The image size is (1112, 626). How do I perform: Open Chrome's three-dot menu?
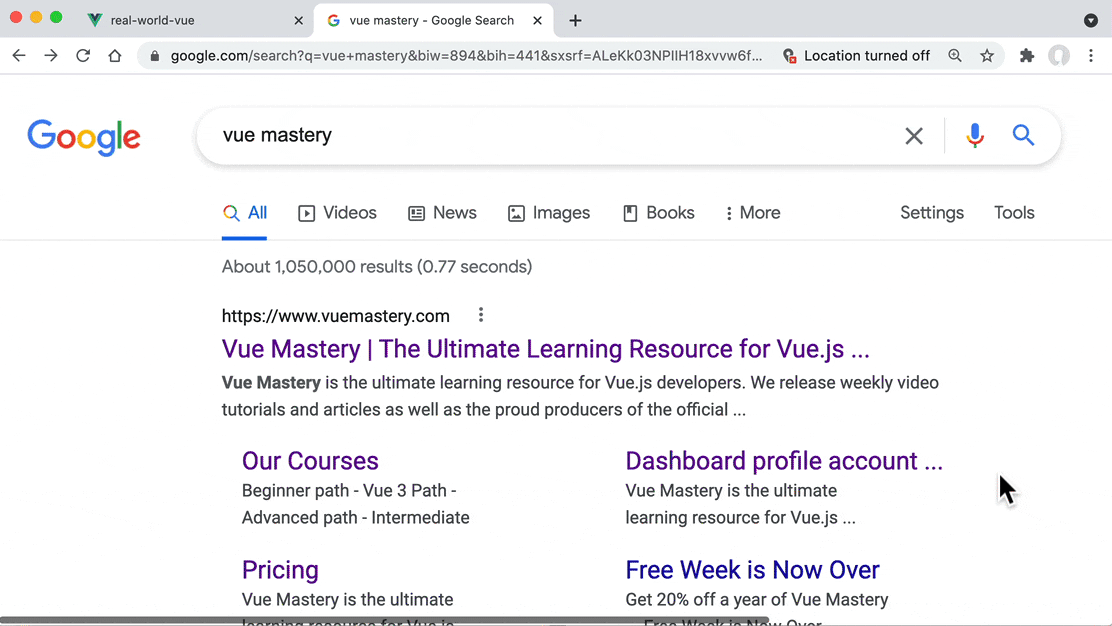point(1091,55)
